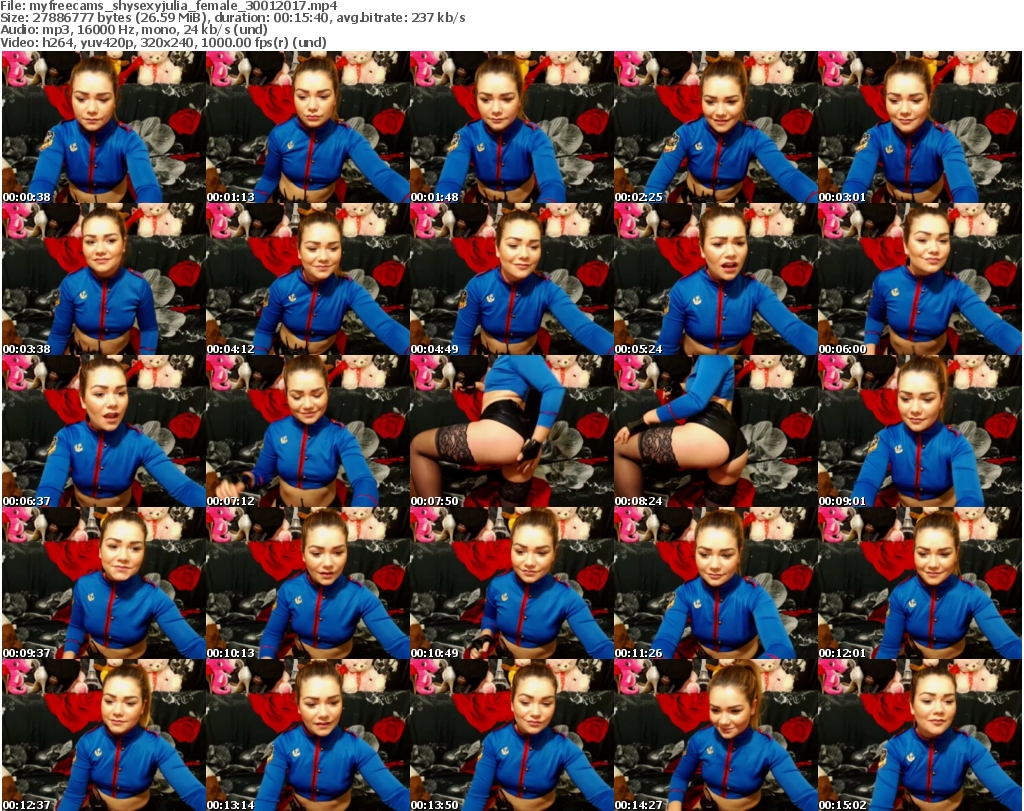Open the thumbnail labeled 00:11:26
The width and height of the screenshot is (1024, 811).
(x=716, y=583)
